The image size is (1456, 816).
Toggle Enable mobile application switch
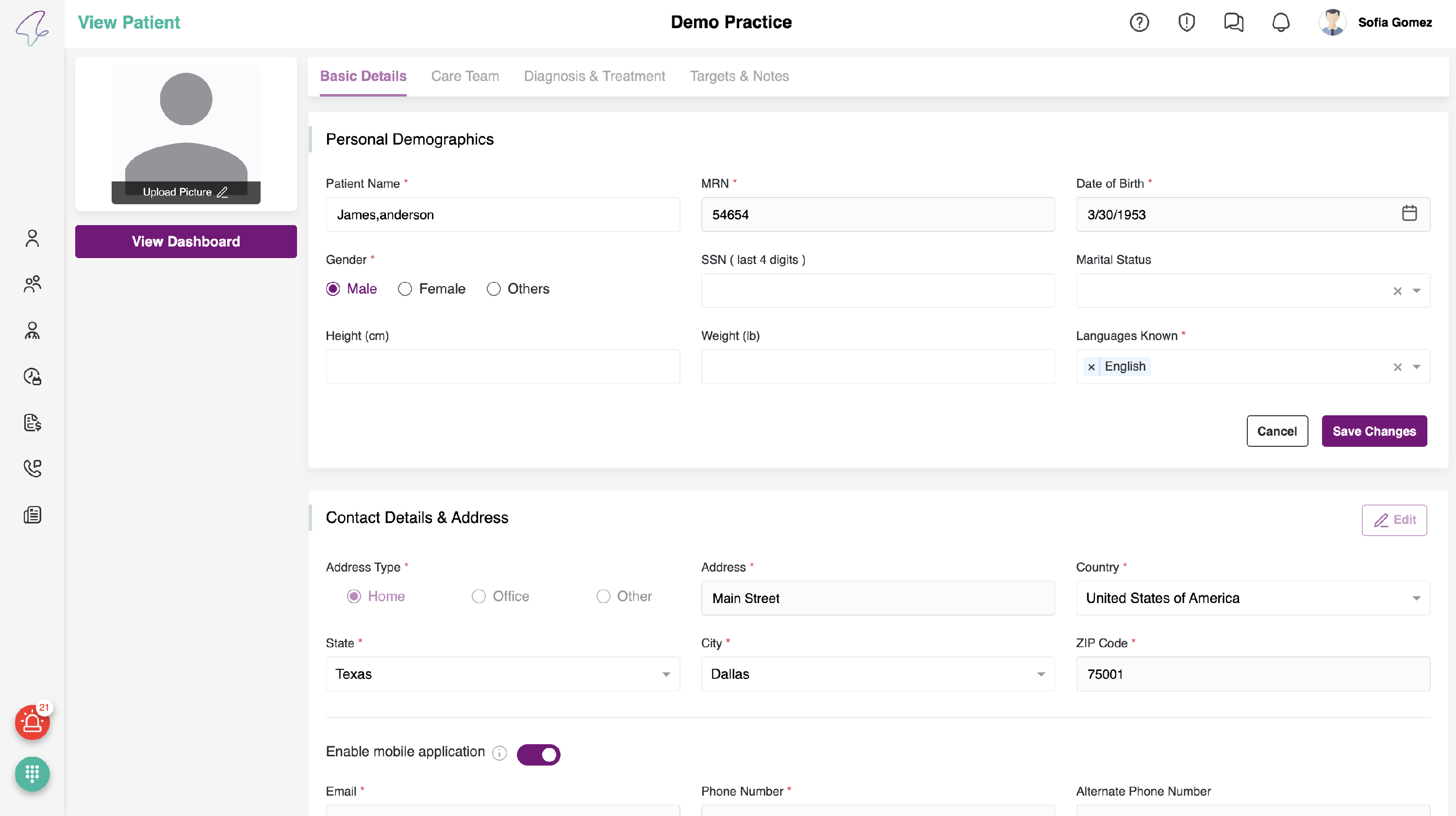(x=538, y=754)
